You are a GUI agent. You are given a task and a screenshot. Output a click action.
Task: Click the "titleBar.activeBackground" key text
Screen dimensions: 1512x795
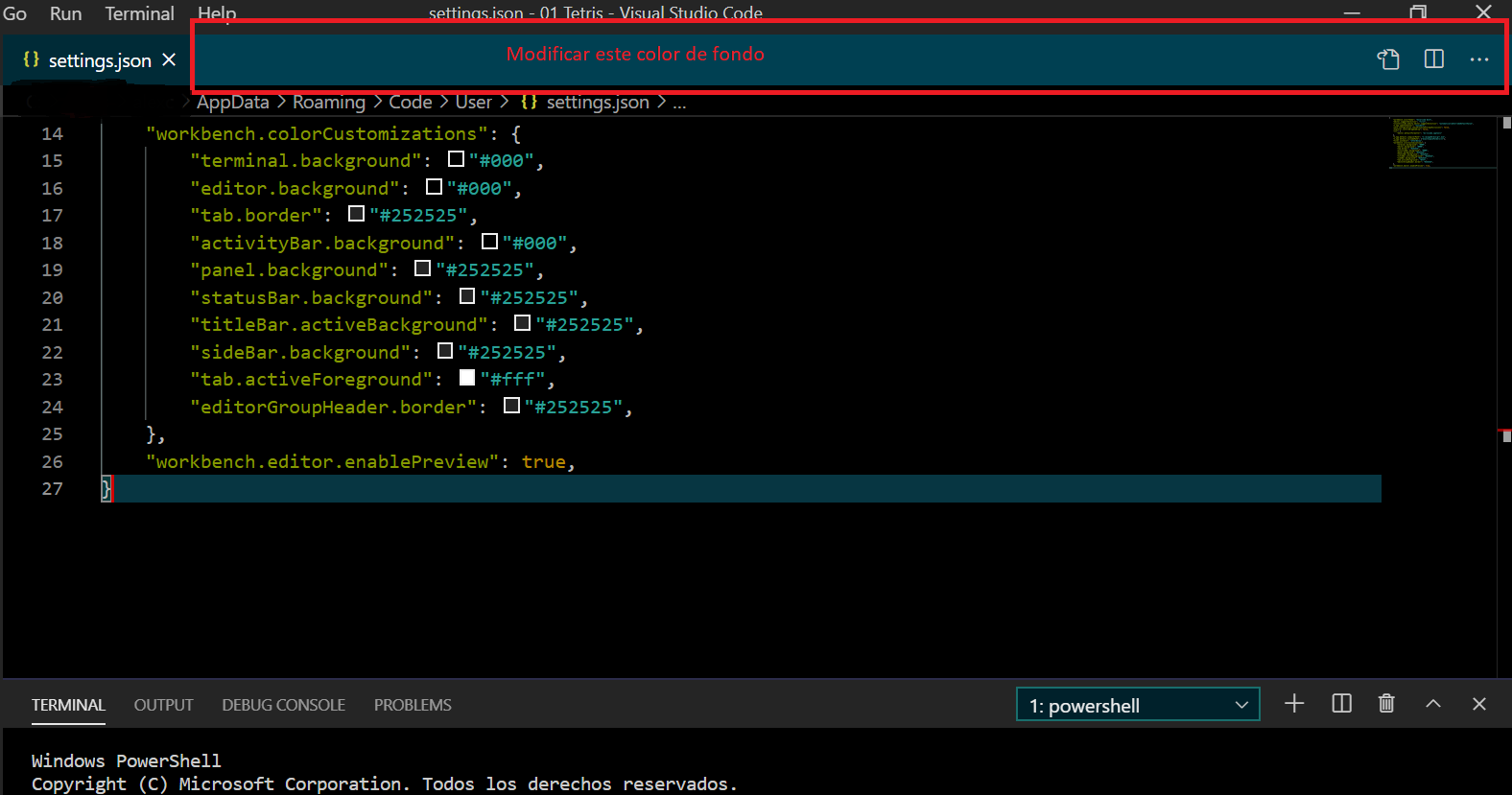339,325
